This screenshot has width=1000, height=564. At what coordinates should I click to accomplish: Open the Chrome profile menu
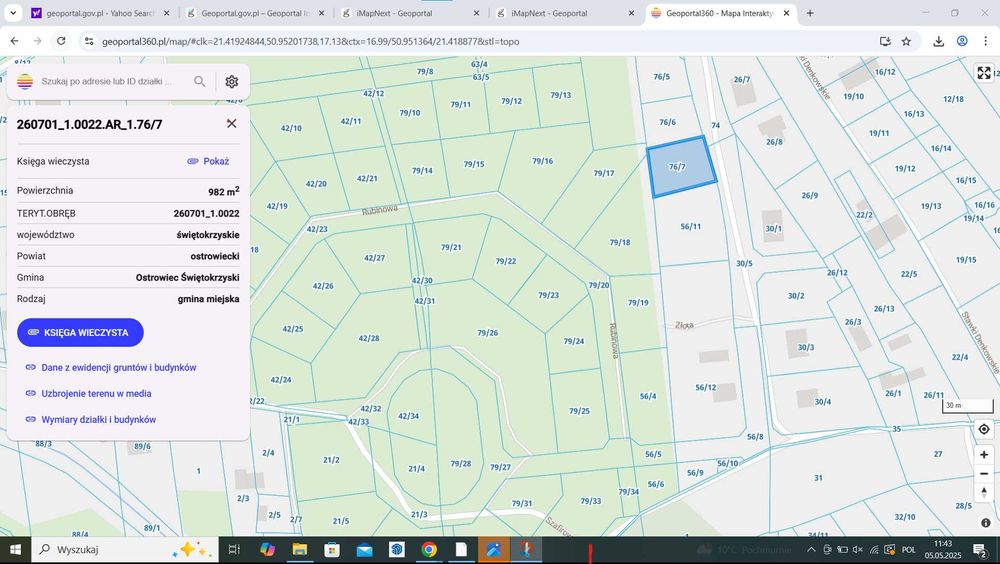(x=962, y=41)
